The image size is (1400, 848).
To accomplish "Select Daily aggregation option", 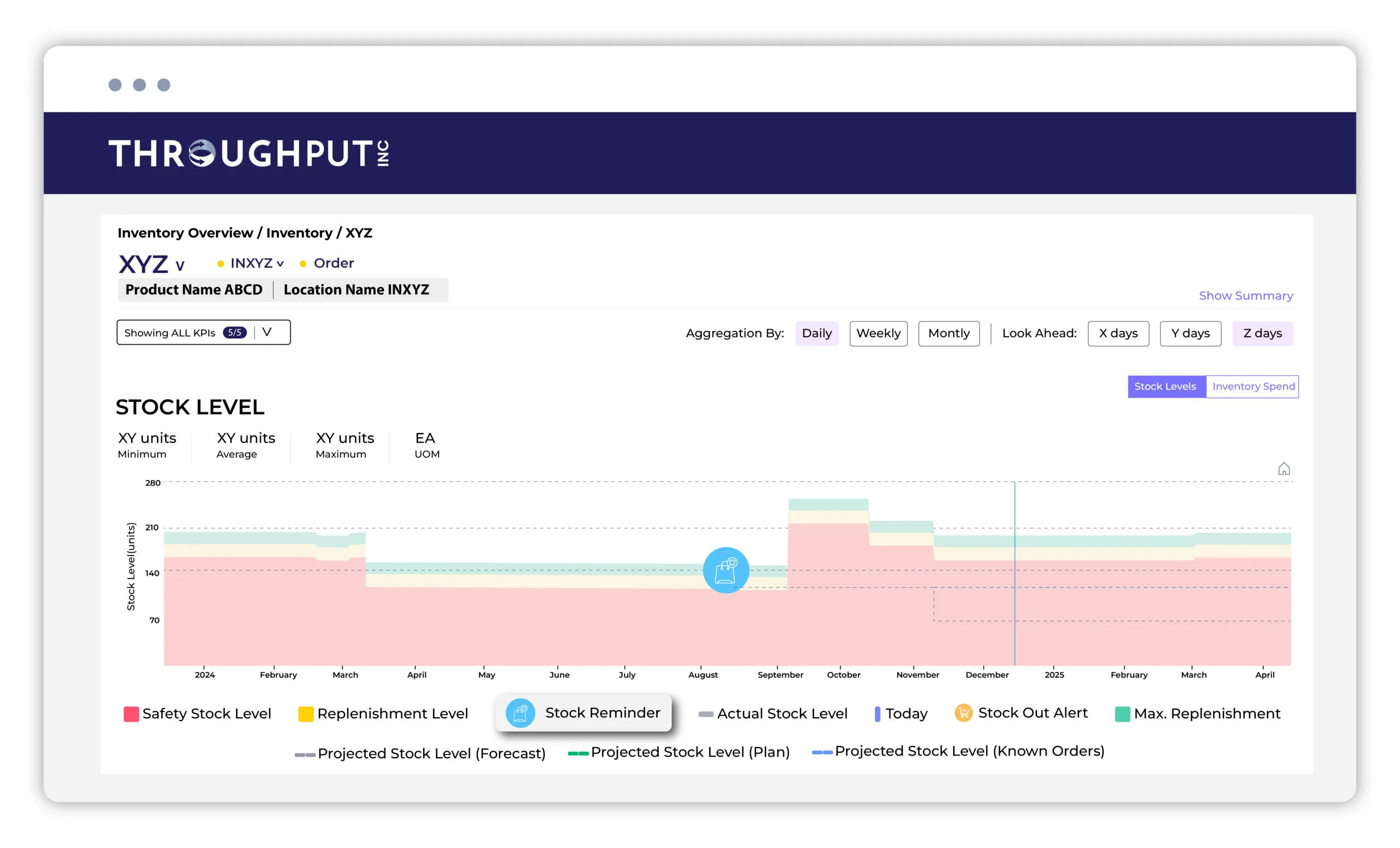I will click(816, 334).
